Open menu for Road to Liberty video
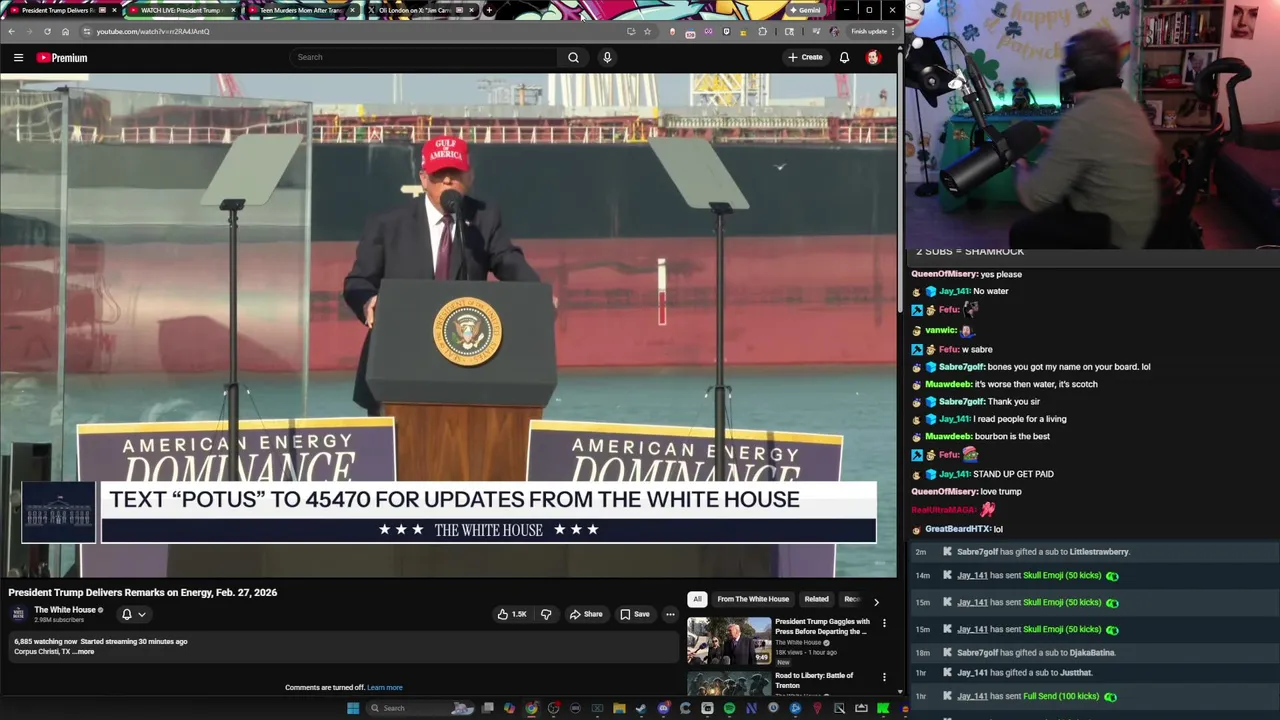 884,677
